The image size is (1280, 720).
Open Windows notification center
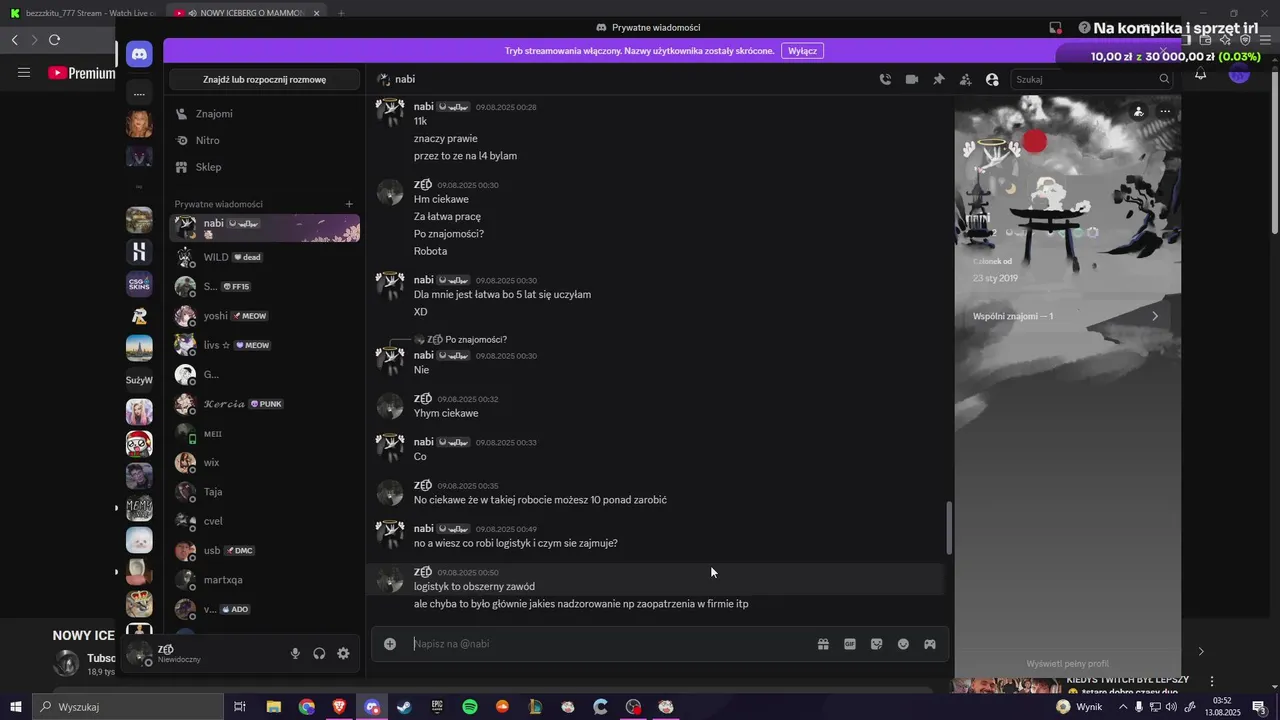(1260, 707)
